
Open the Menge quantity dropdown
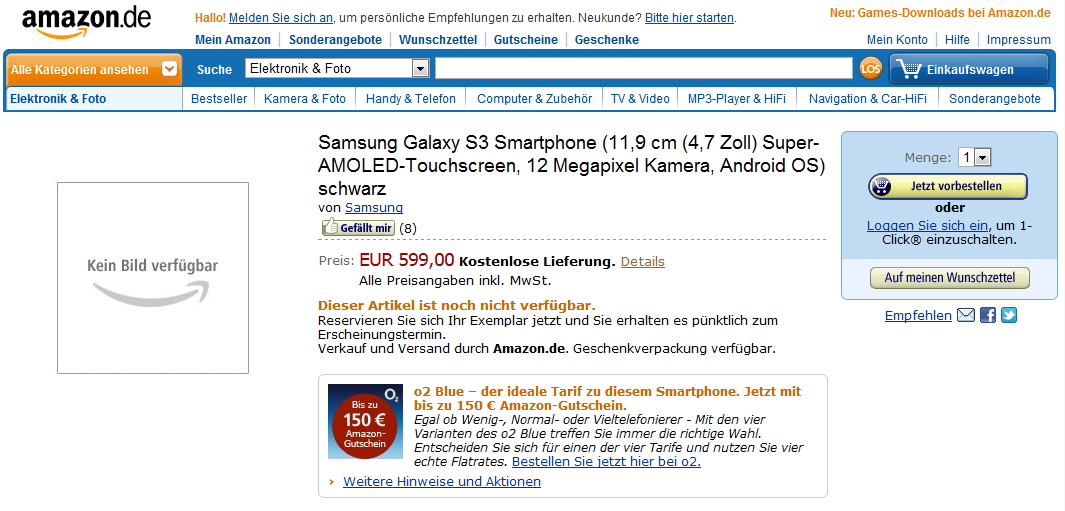point(982,157)
